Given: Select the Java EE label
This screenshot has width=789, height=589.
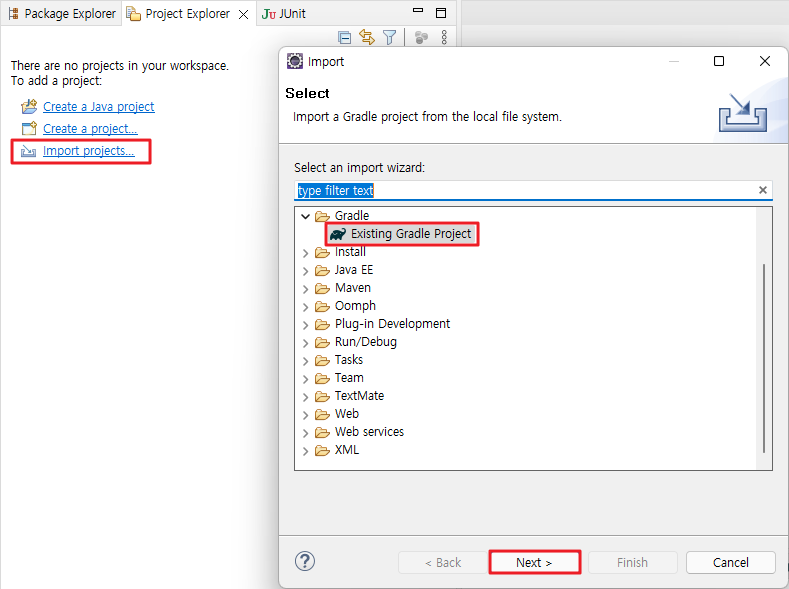Looking at the screenshot, I should click(354, 270).
